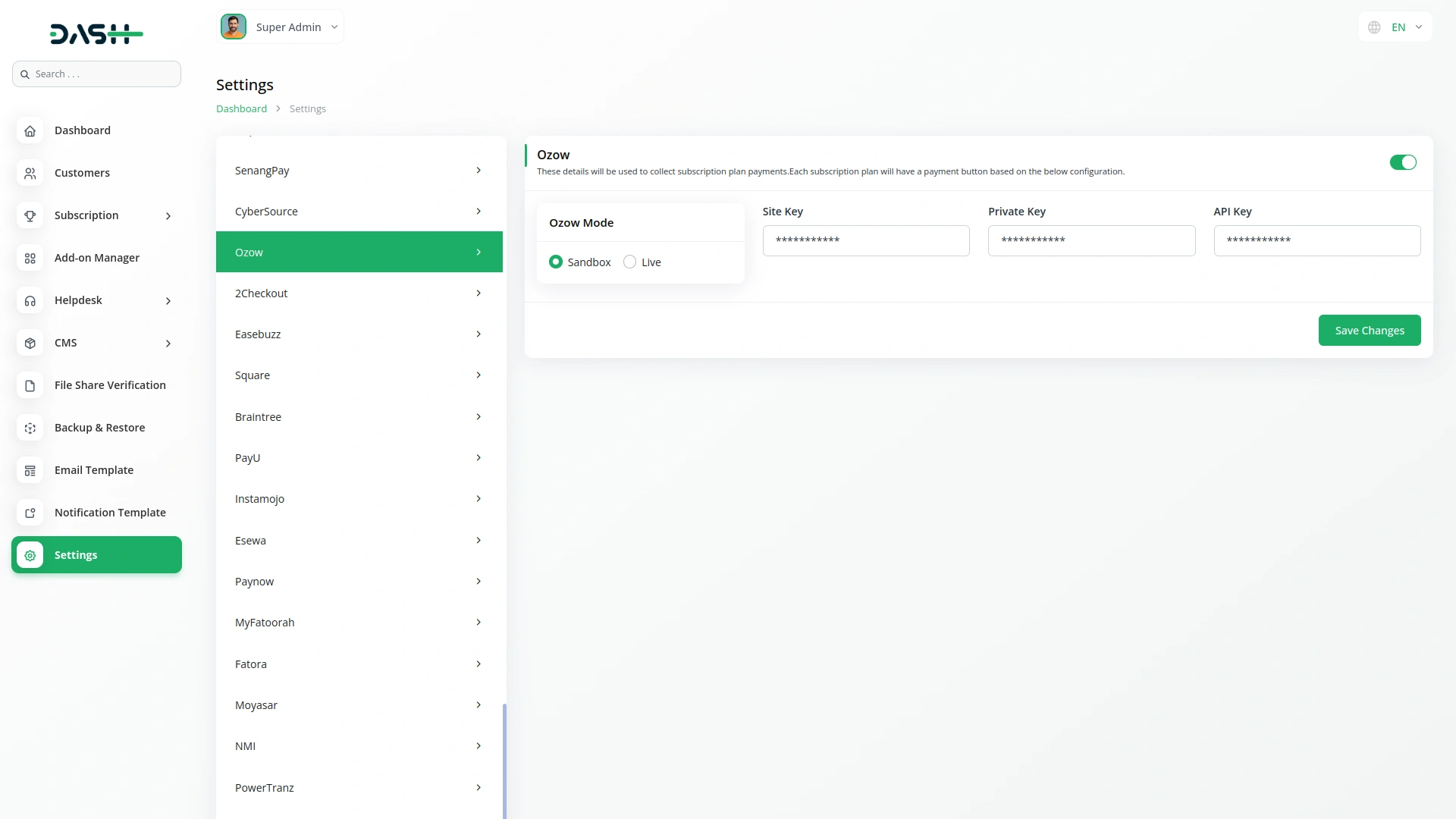Click the Backup & Restore icon
This screenshot has height=819, width=1456.
point(30,428)
